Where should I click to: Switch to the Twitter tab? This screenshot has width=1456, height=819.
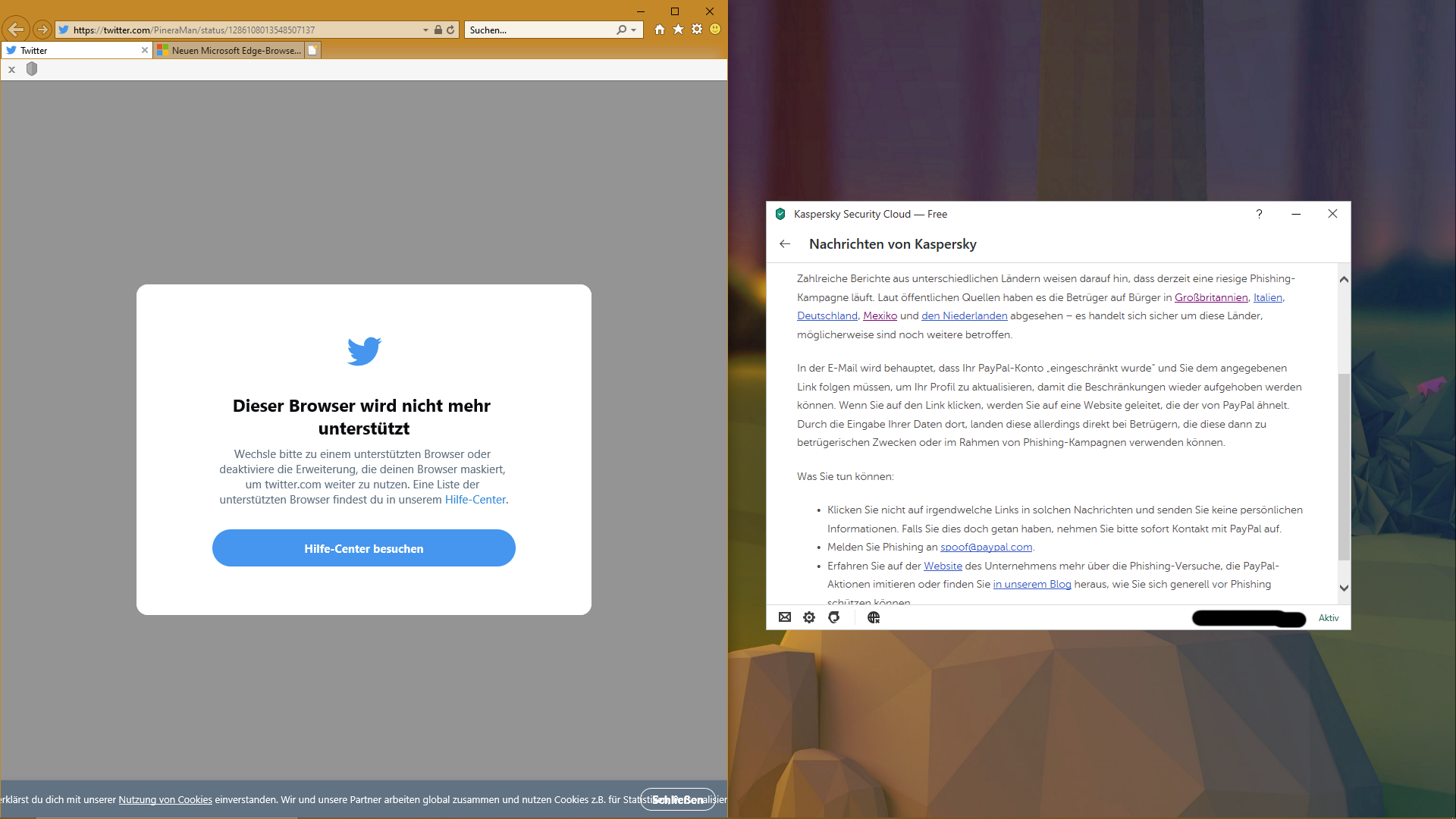point(76,50)
